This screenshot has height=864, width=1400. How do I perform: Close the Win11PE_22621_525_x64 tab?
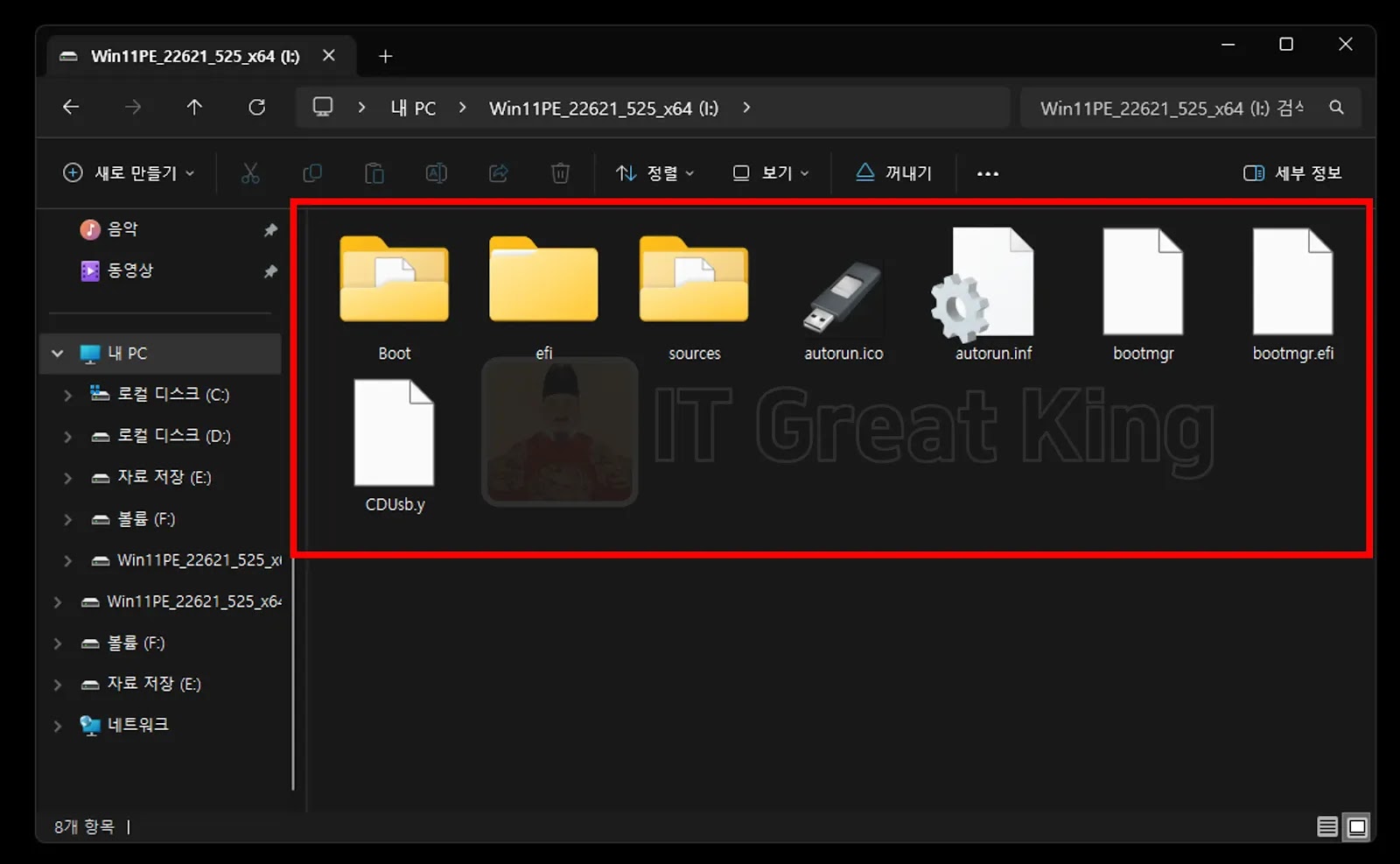[x=329, y=55]
